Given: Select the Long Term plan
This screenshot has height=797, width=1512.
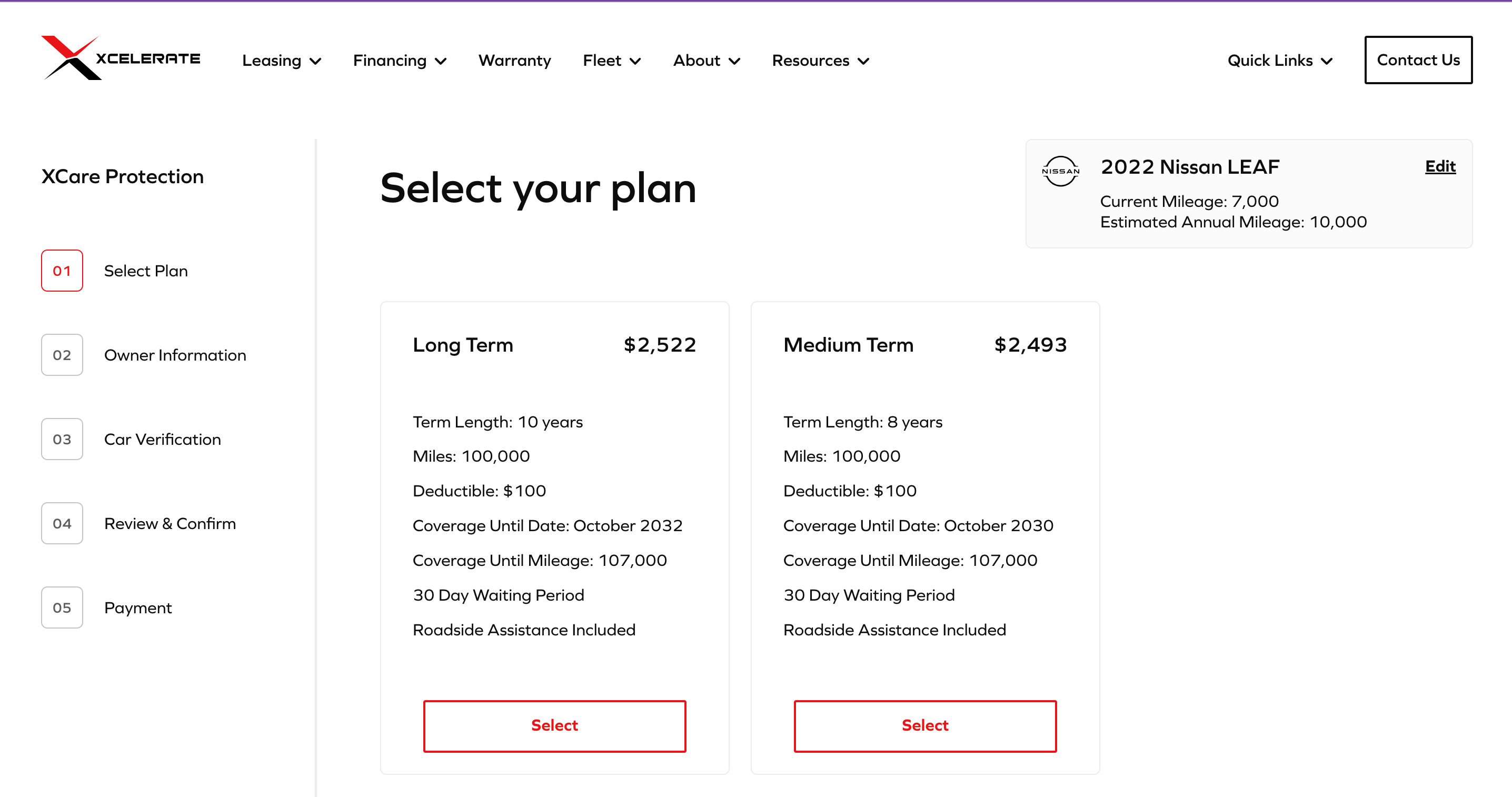Looking at the screenshot, I should click(x=554, y=725).
